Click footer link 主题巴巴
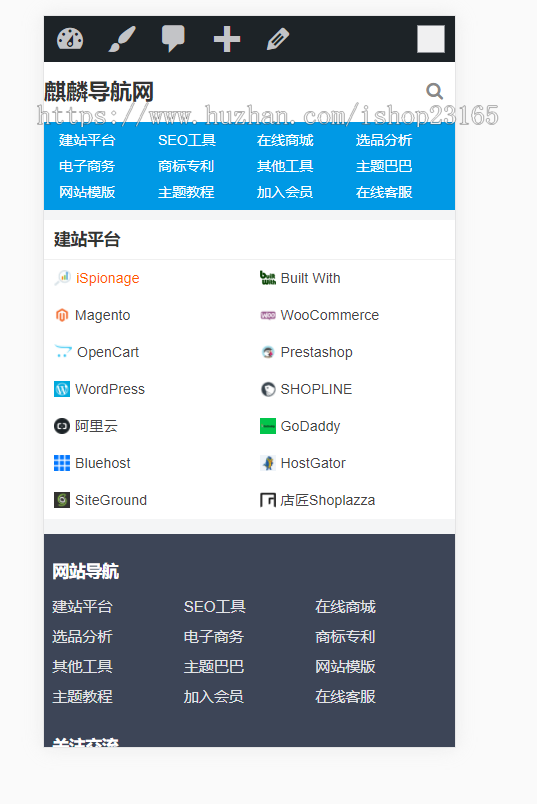Screen dimensions: 537x804 (214, 667)
